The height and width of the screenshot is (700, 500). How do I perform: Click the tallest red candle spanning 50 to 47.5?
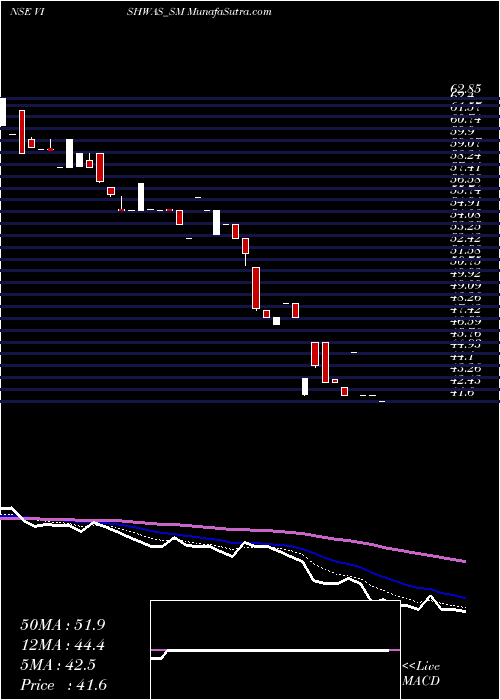[x=256, y=288]
